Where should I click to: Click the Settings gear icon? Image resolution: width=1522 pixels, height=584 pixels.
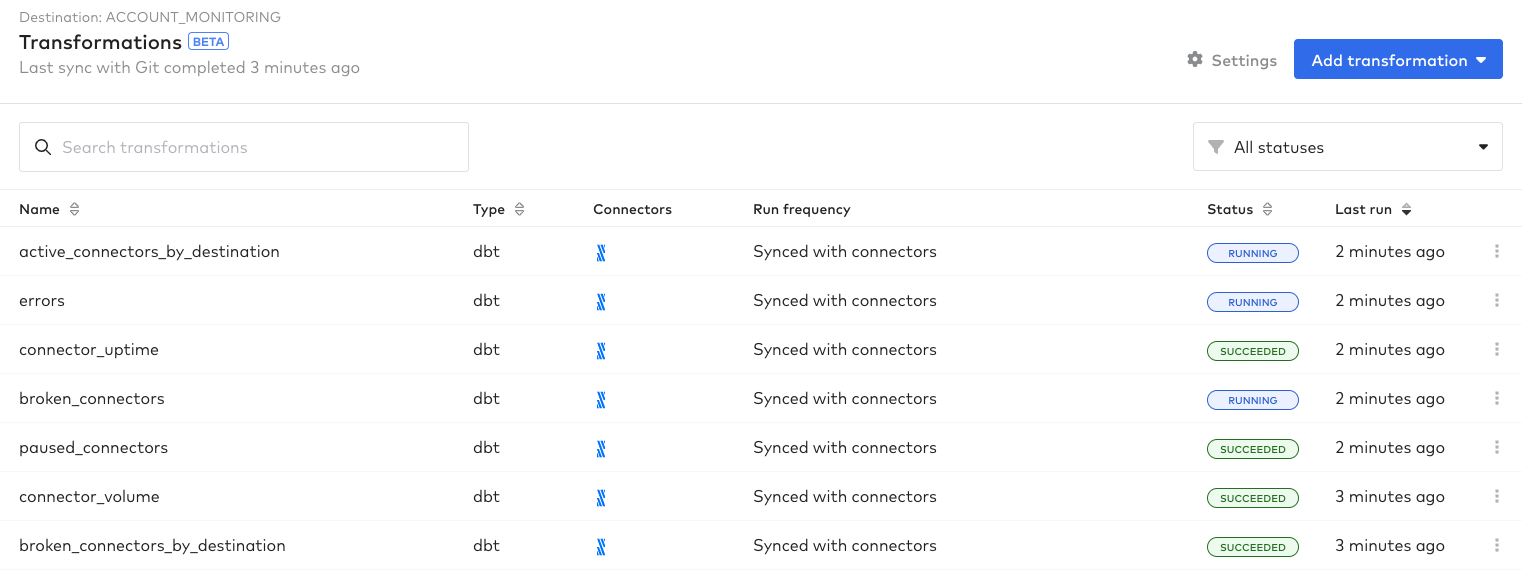pos(1195,60)
